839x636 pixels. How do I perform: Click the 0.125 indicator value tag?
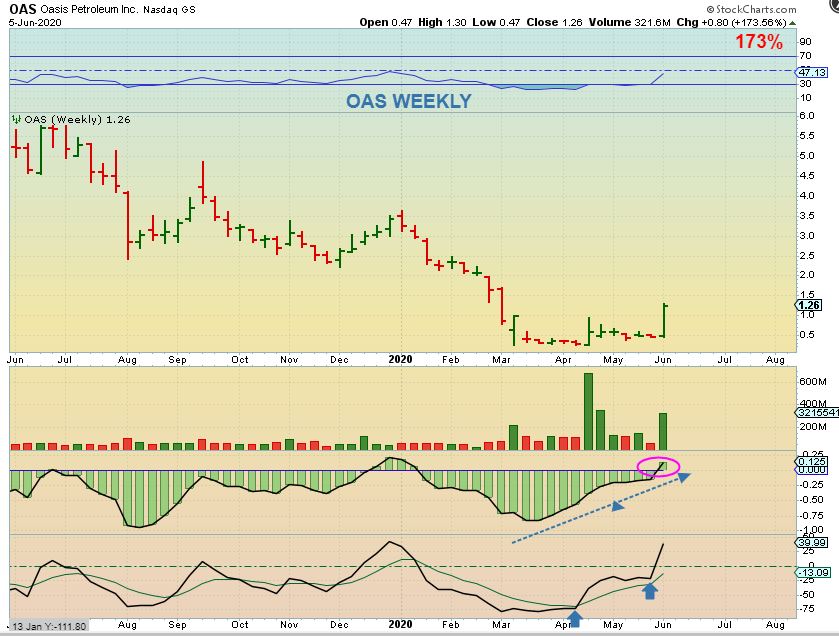pyautogui.click(x=812, y=461)
